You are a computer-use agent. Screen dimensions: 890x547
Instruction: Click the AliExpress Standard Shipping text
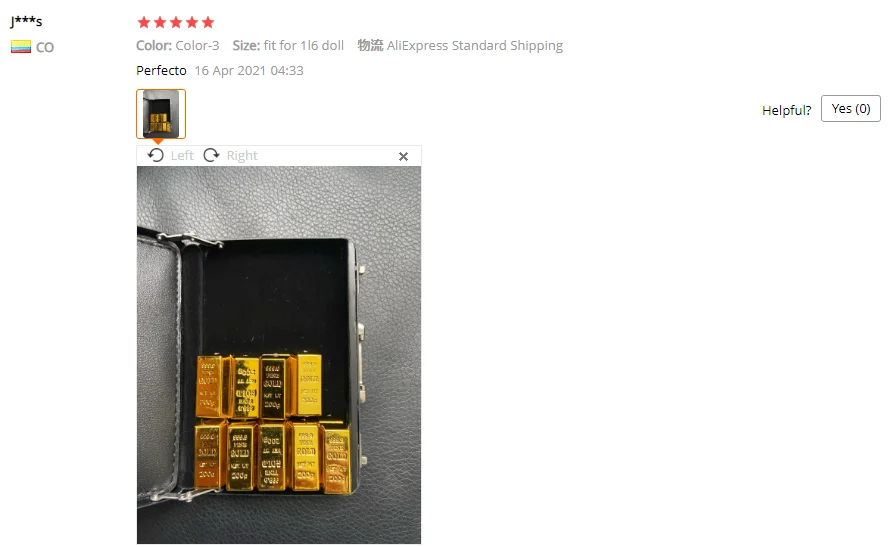(475, 45)
